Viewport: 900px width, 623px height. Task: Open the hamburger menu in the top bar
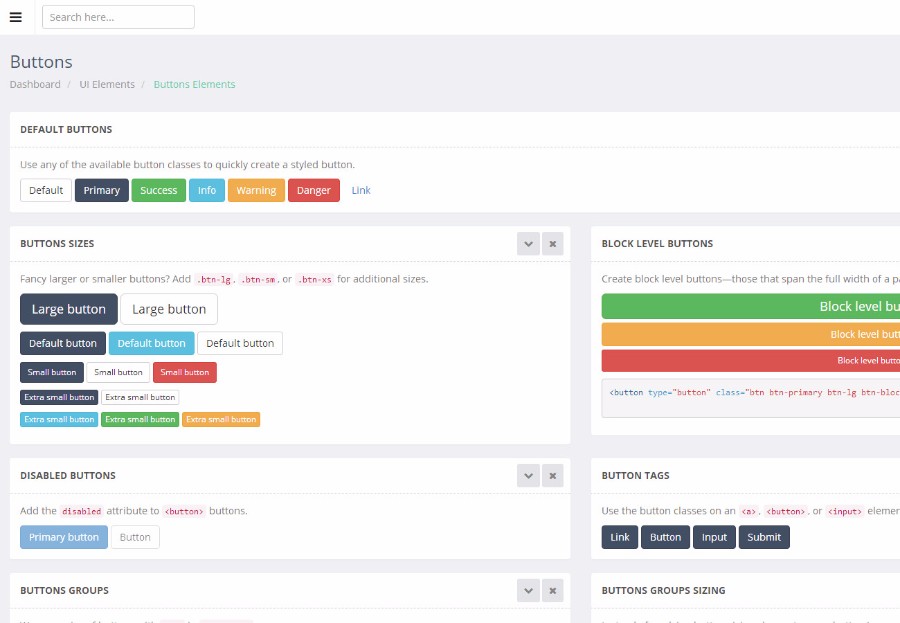tap(15, 17)
